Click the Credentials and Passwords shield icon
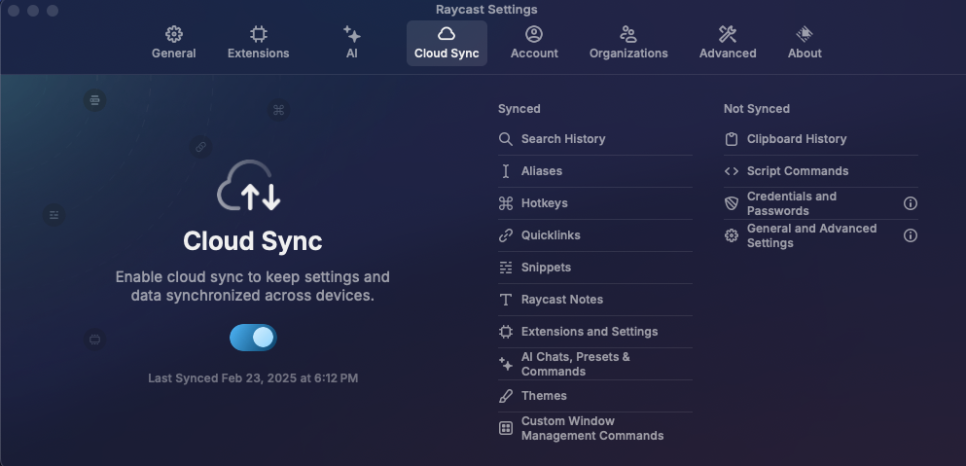 pos(731,203)
